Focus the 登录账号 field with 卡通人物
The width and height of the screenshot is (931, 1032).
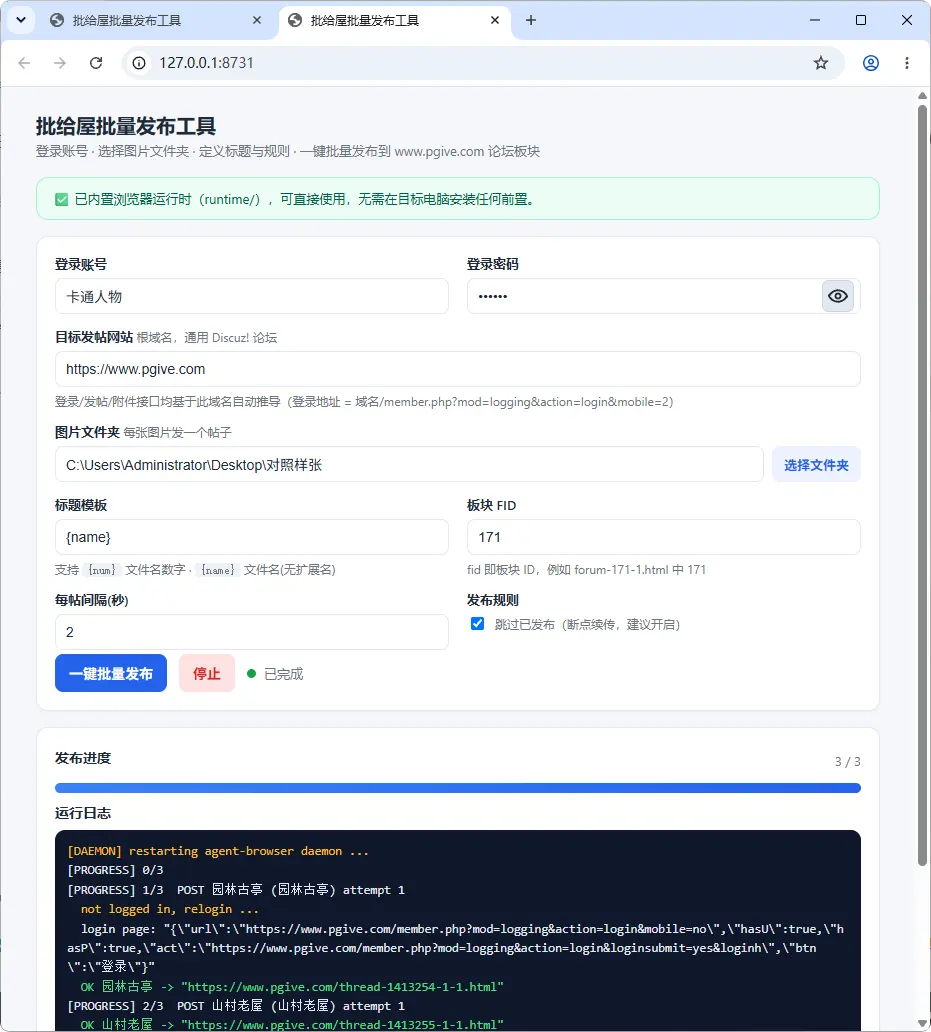(251, 296)
